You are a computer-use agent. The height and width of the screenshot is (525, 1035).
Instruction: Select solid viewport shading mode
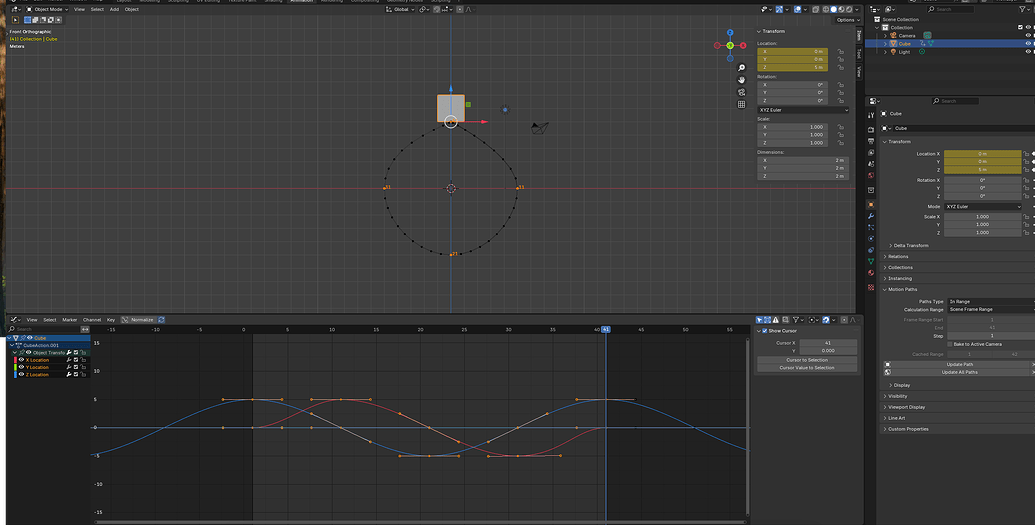click(x=833, y=9)
